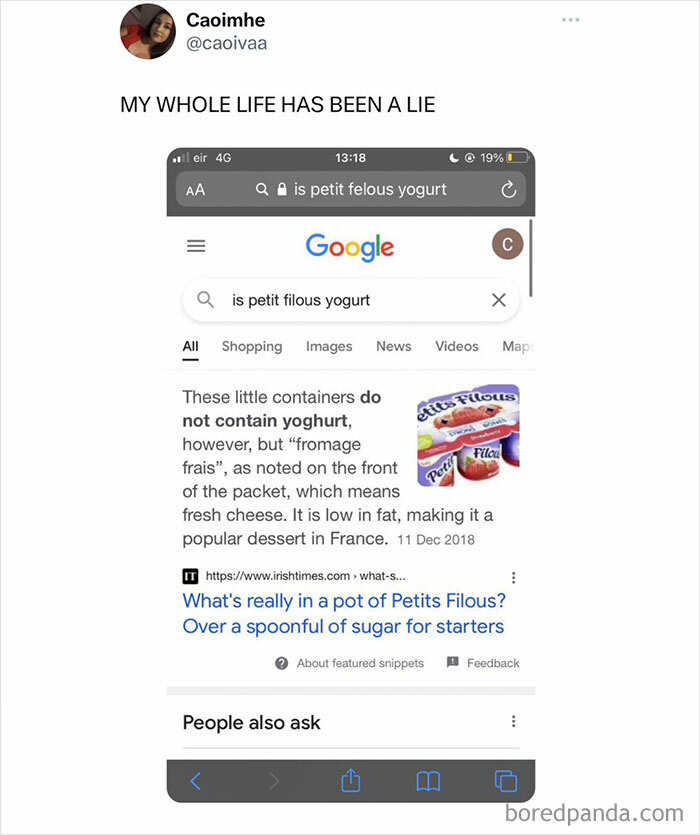
Task: Tap the magnifier search icon
Action: click(x=206, y=300)
